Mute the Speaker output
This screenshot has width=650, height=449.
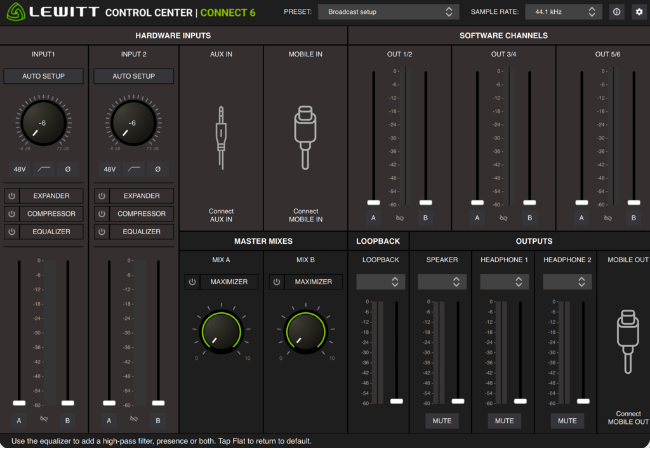tap(442, 421)
